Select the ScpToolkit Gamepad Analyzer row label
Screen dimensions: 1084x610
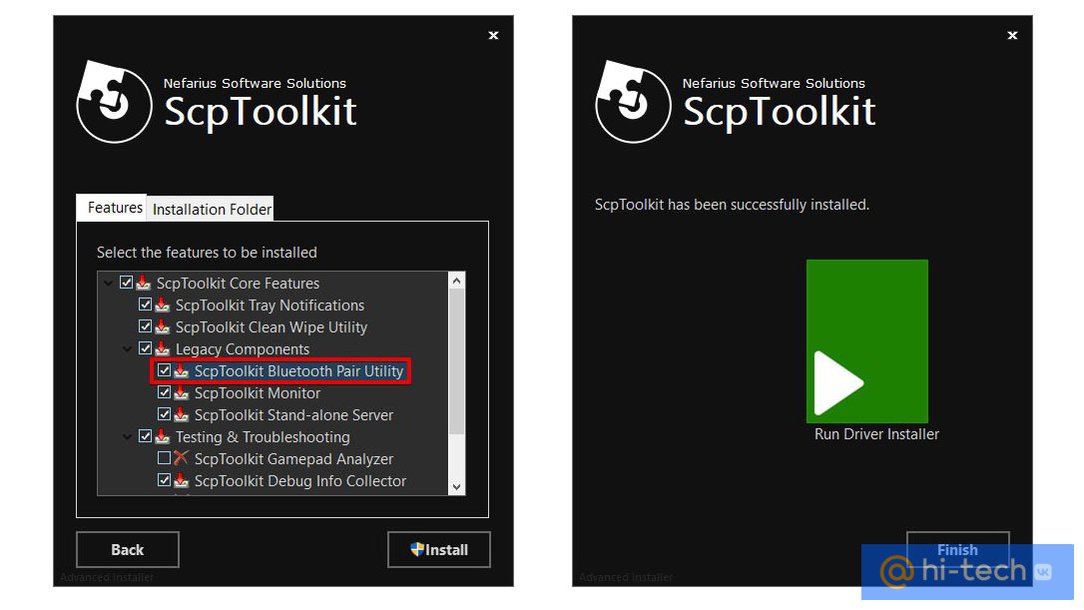[294, 459]
